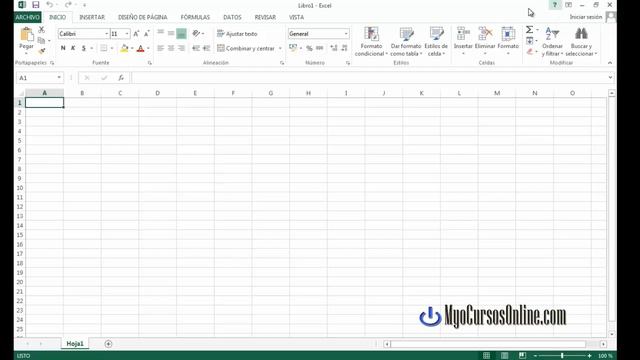Screen dimensions: 640x360
Task: Open Help with the question mark icon
Action: click(x=554, y=5)
